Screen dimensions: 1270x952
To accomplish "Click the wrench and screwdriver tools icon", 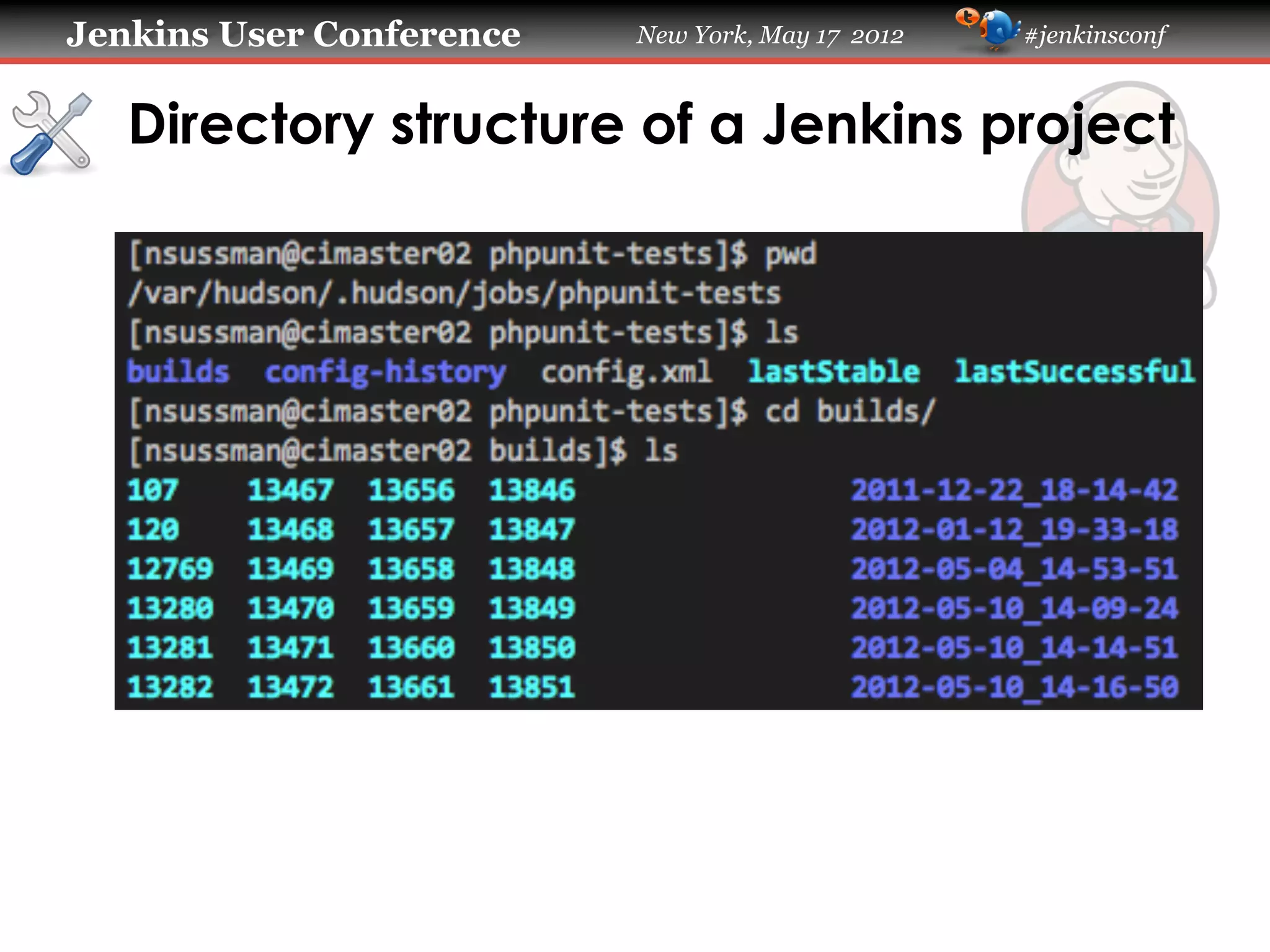I will click(x=51, y=133).
